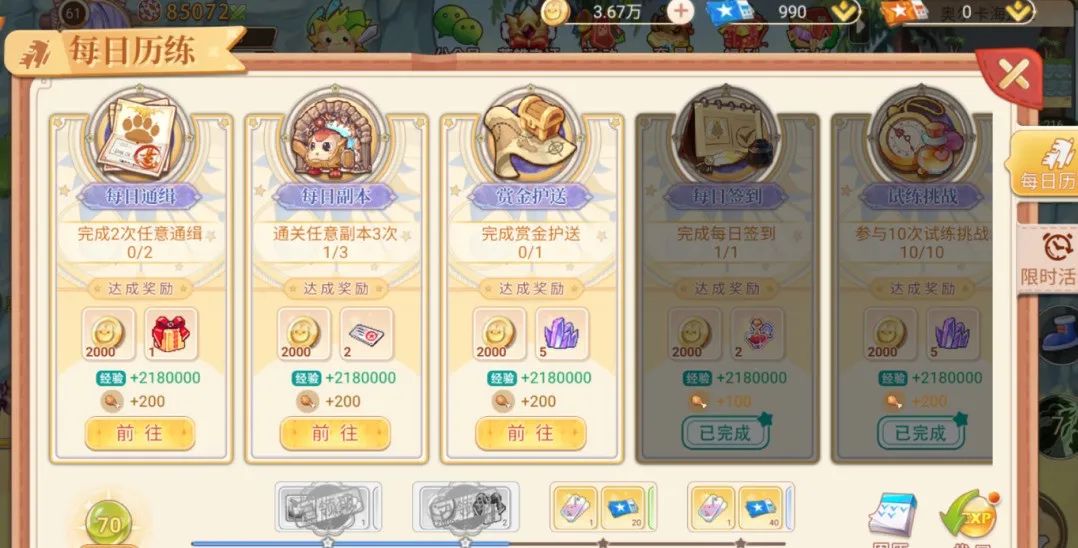The width and height of the screenshot is (1078, 548).
Task: Click 前往 under 每日通缉
Action: (x=140, y=434)
